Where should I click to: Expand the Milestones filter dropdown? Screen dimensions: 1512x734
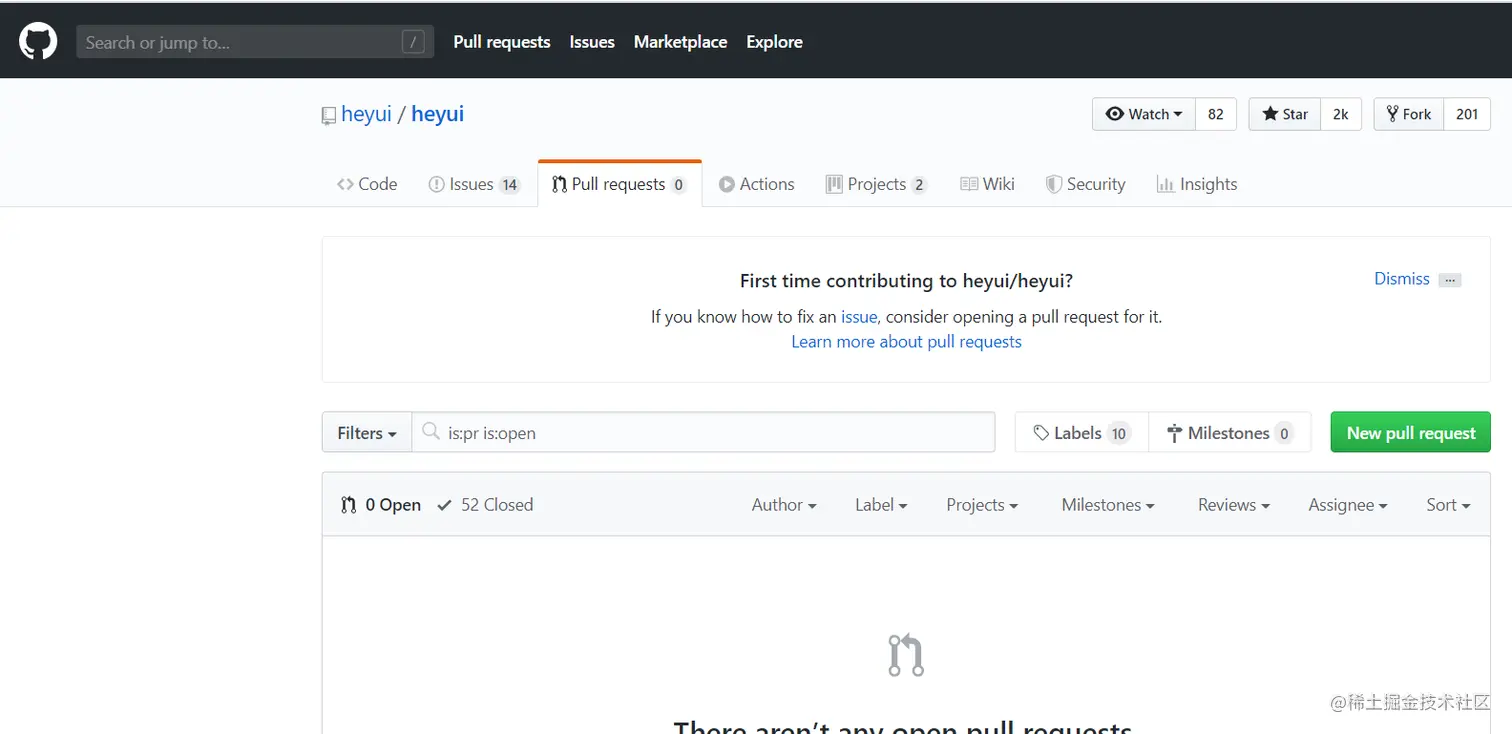coord(1108,505)
